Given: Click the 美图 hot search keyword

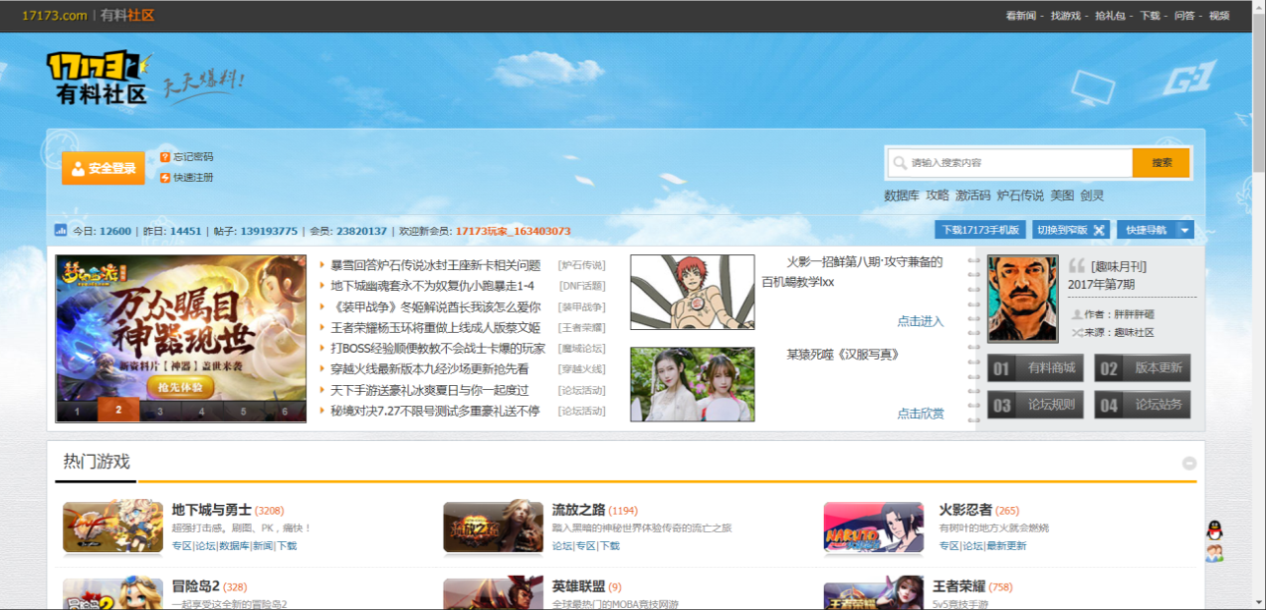Looking at the screenshot, I should pyautogui.click(x=1062, y=196).
